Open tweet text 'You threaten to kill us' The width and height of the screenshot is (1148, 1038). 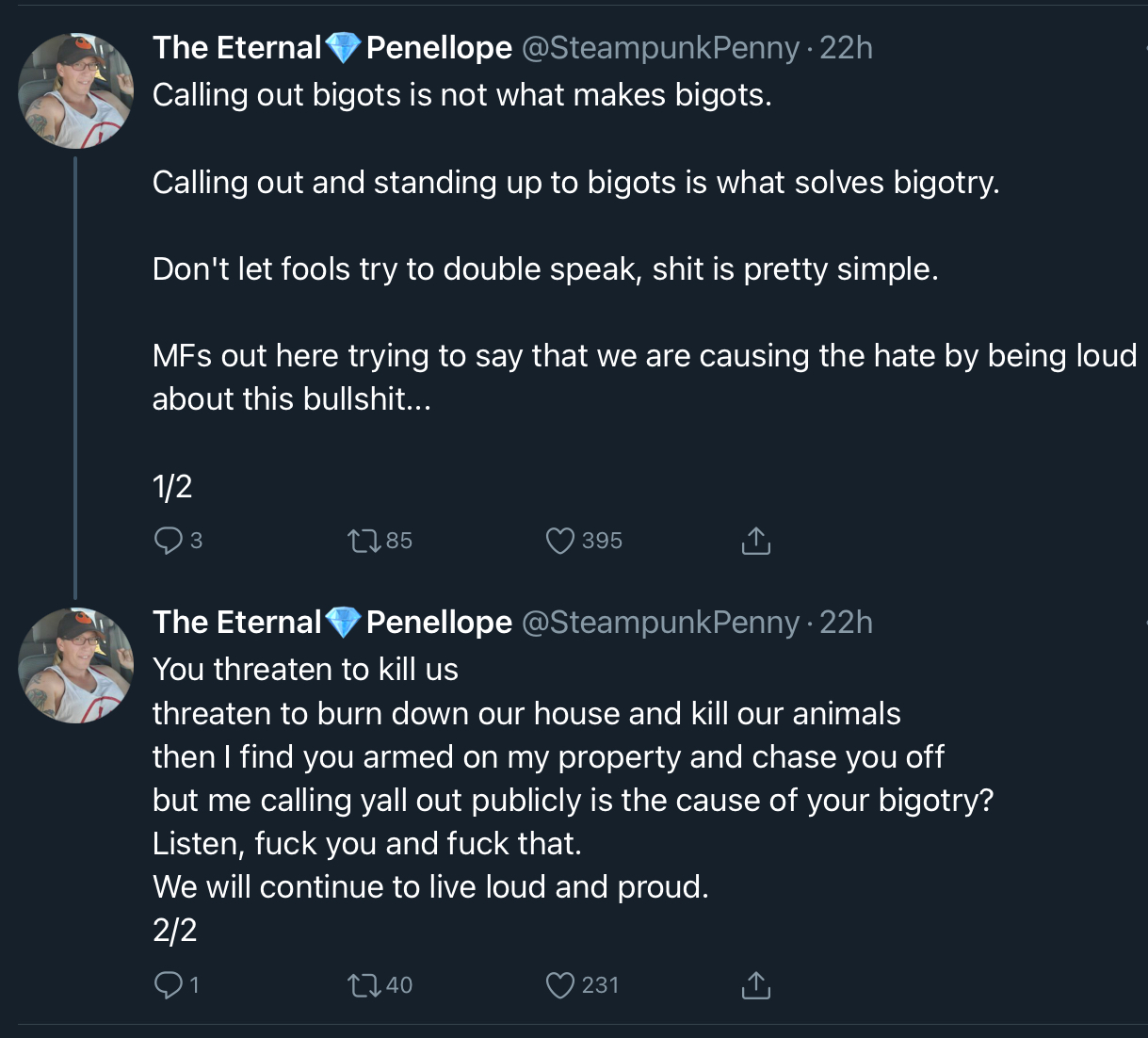tap(305, 670)
